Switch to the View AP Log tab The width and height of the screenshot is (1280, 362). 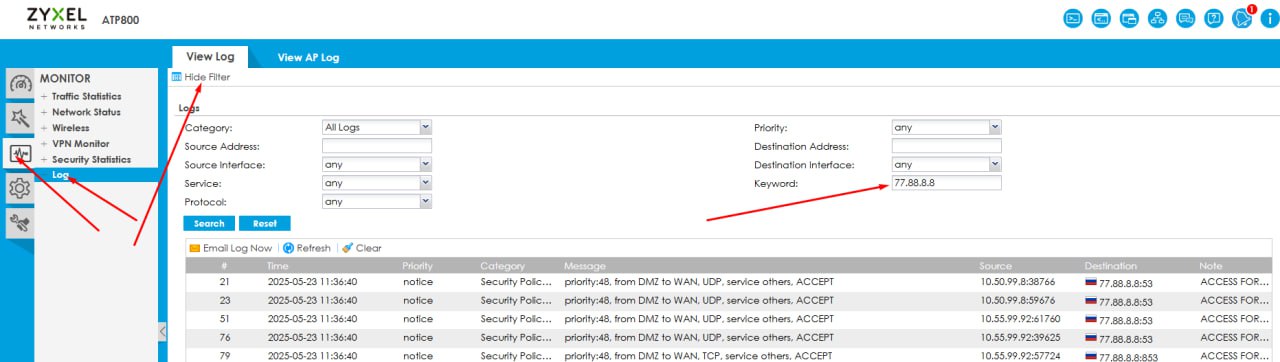tap(308, 57)
